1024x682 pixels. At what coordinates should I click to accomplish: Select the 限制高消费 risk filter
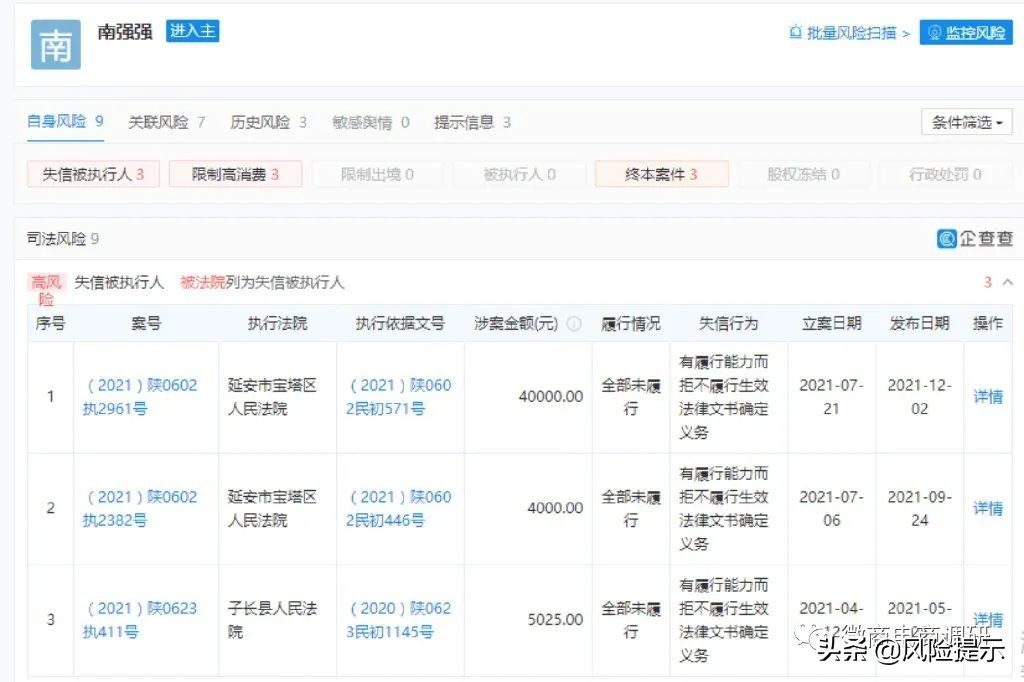pos(235,173)
